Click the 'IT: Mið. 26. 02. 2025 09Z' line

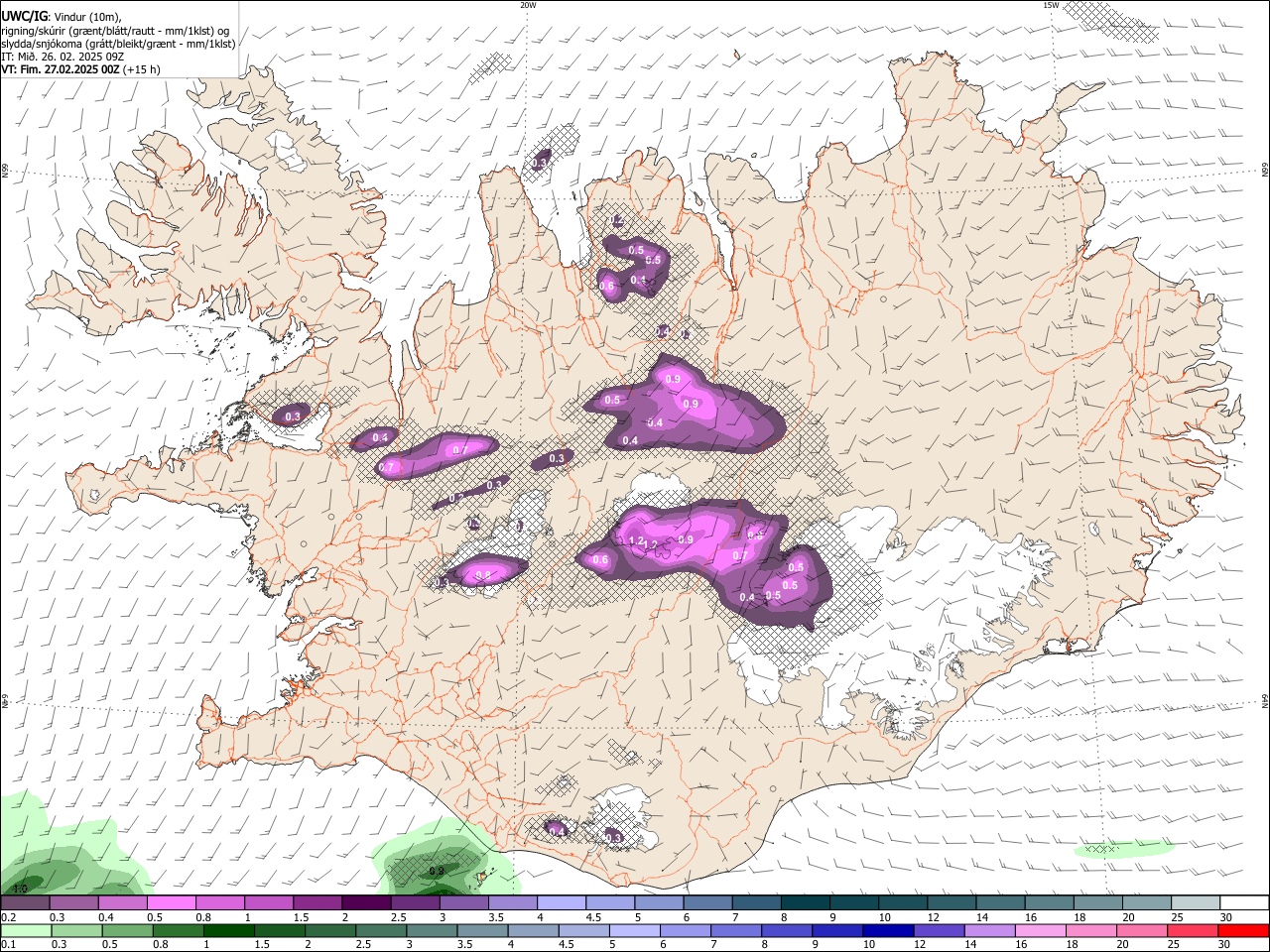pyautogui.click(x=63, y=57)
